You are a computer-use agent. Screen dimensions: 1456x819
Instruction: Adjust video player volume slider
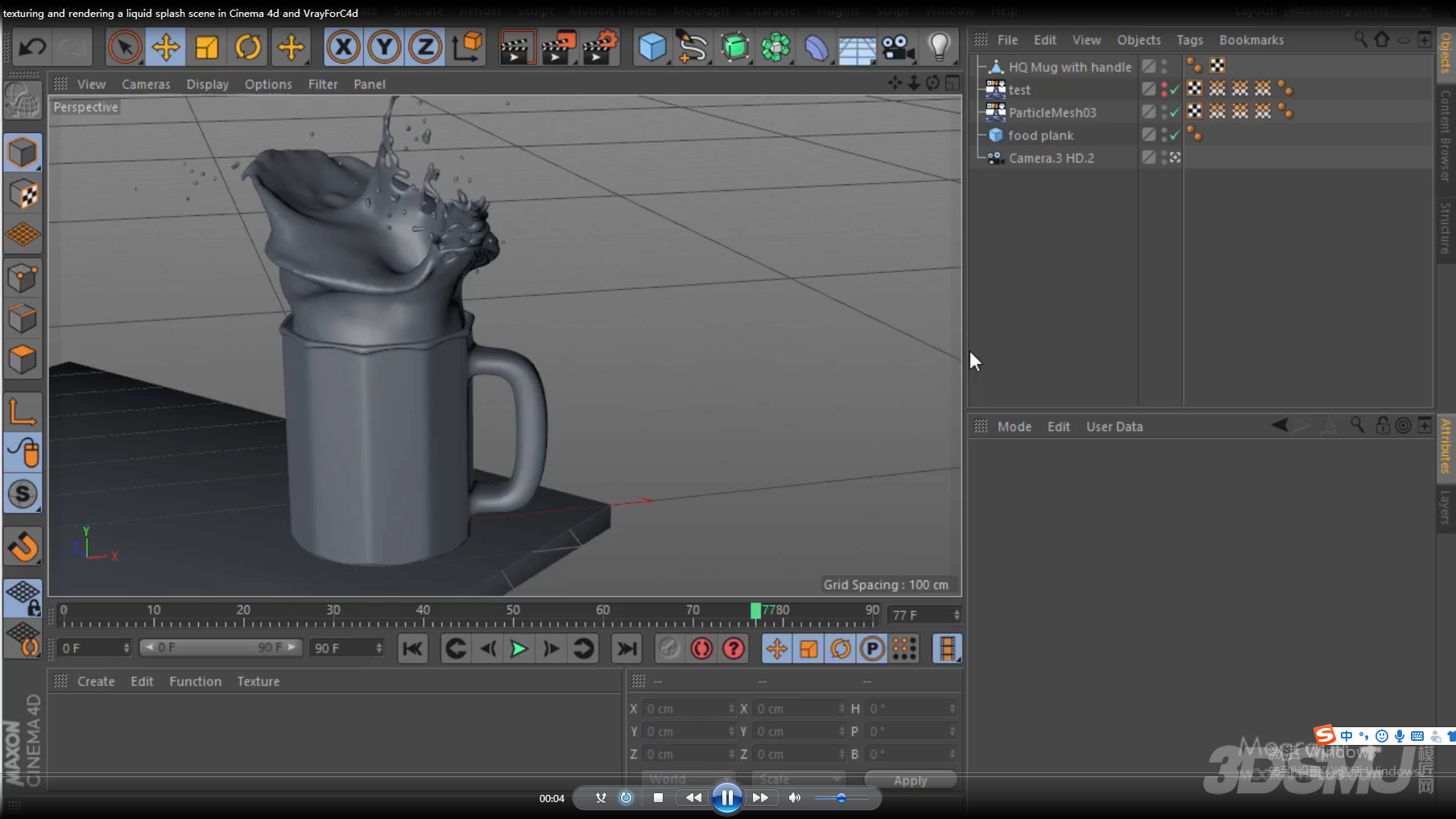842,798
